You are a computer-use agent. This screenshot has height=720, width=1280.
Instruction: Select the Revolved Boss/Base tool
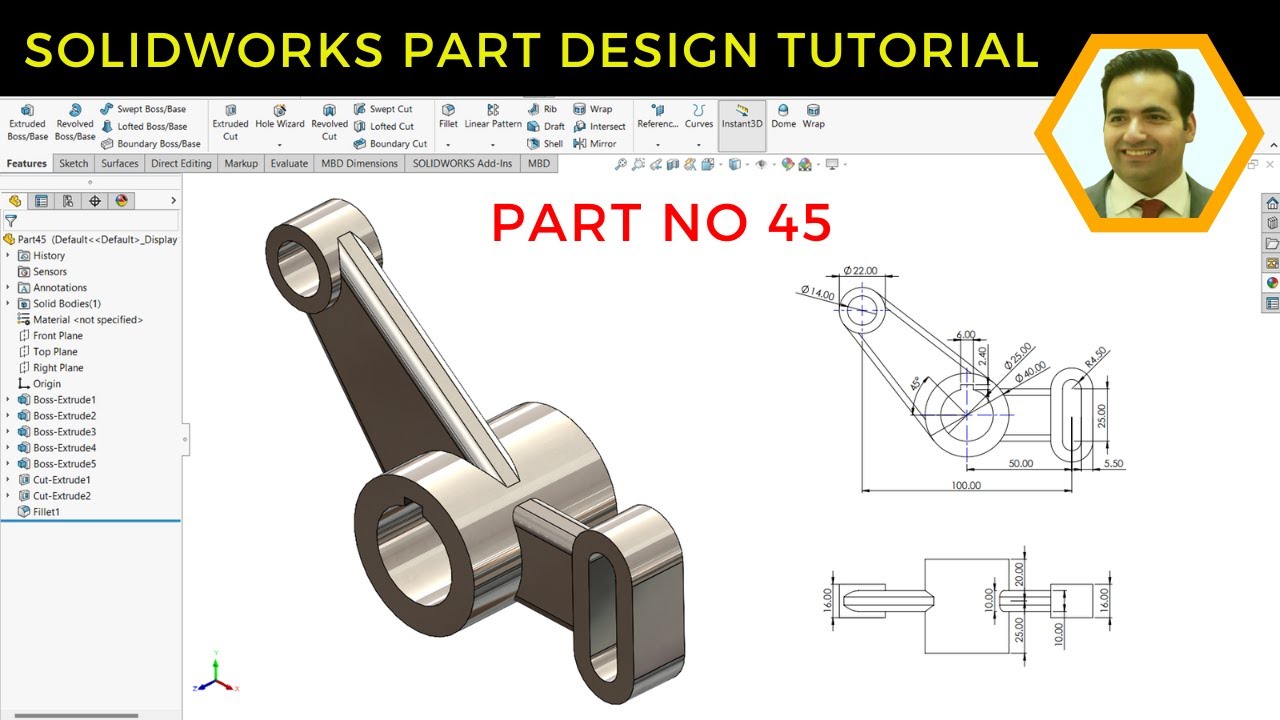point(74,122)
